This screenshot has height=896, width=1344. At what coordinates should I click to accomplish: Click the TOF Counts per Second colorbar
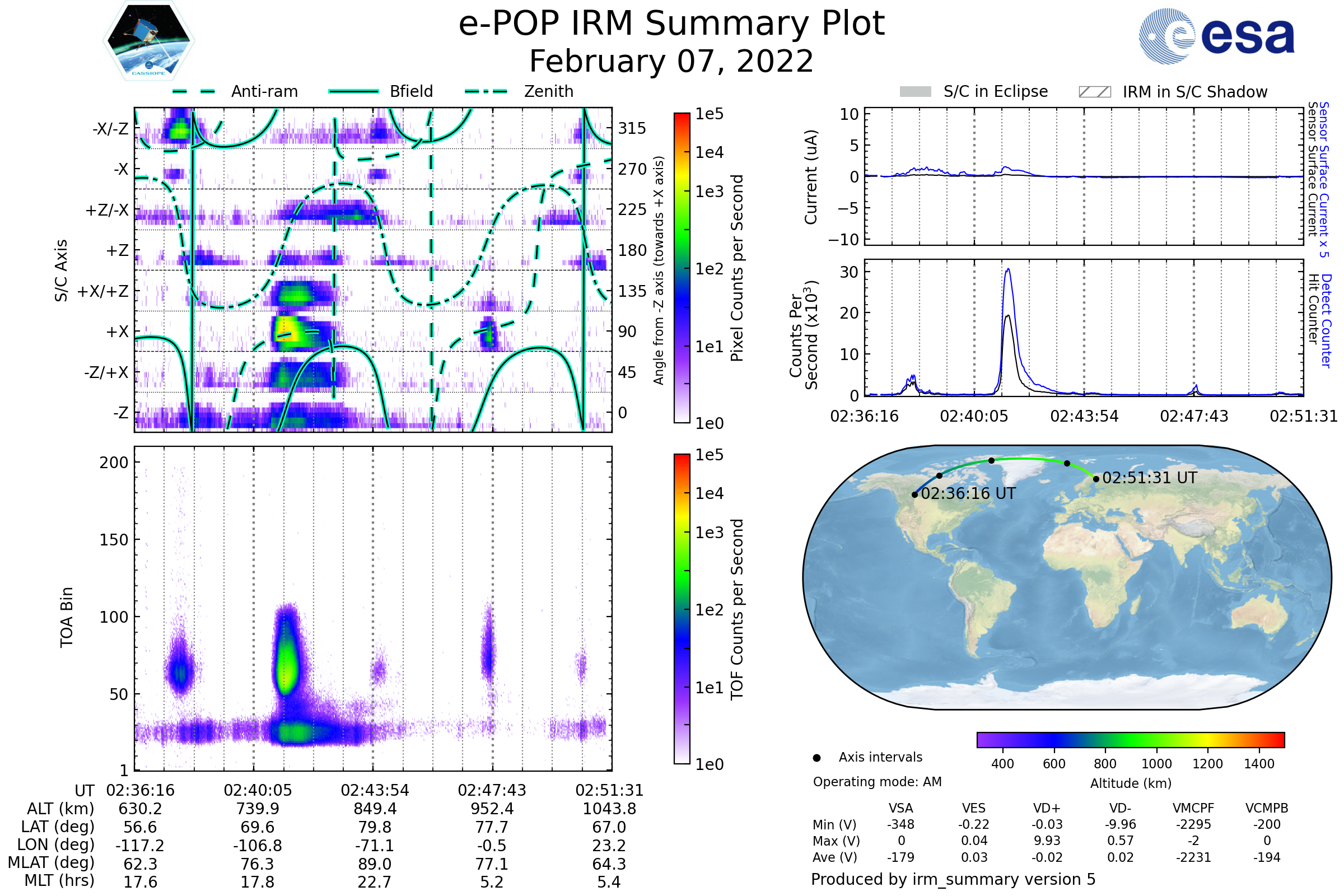[682, 609]
